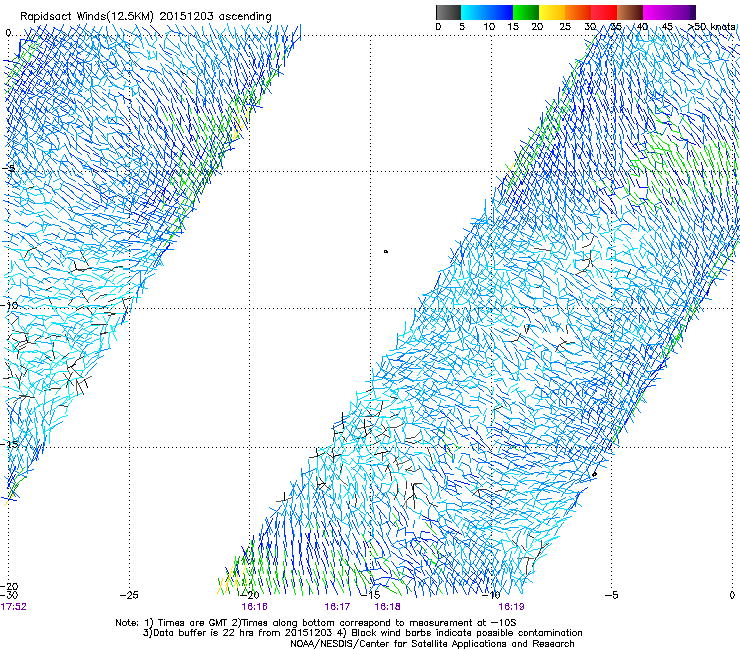This screenshot has height=650, width=740.
Task: Select the '16:17' purple time label
Action: click(x=337, y=607)
